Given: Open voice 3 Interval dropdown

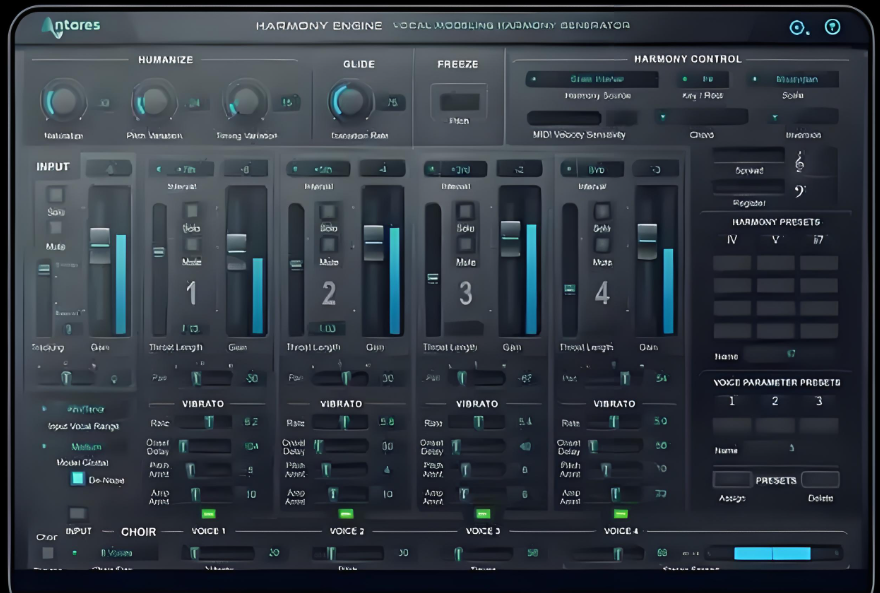Looking at the screenshot, I should tap(455, 169).
